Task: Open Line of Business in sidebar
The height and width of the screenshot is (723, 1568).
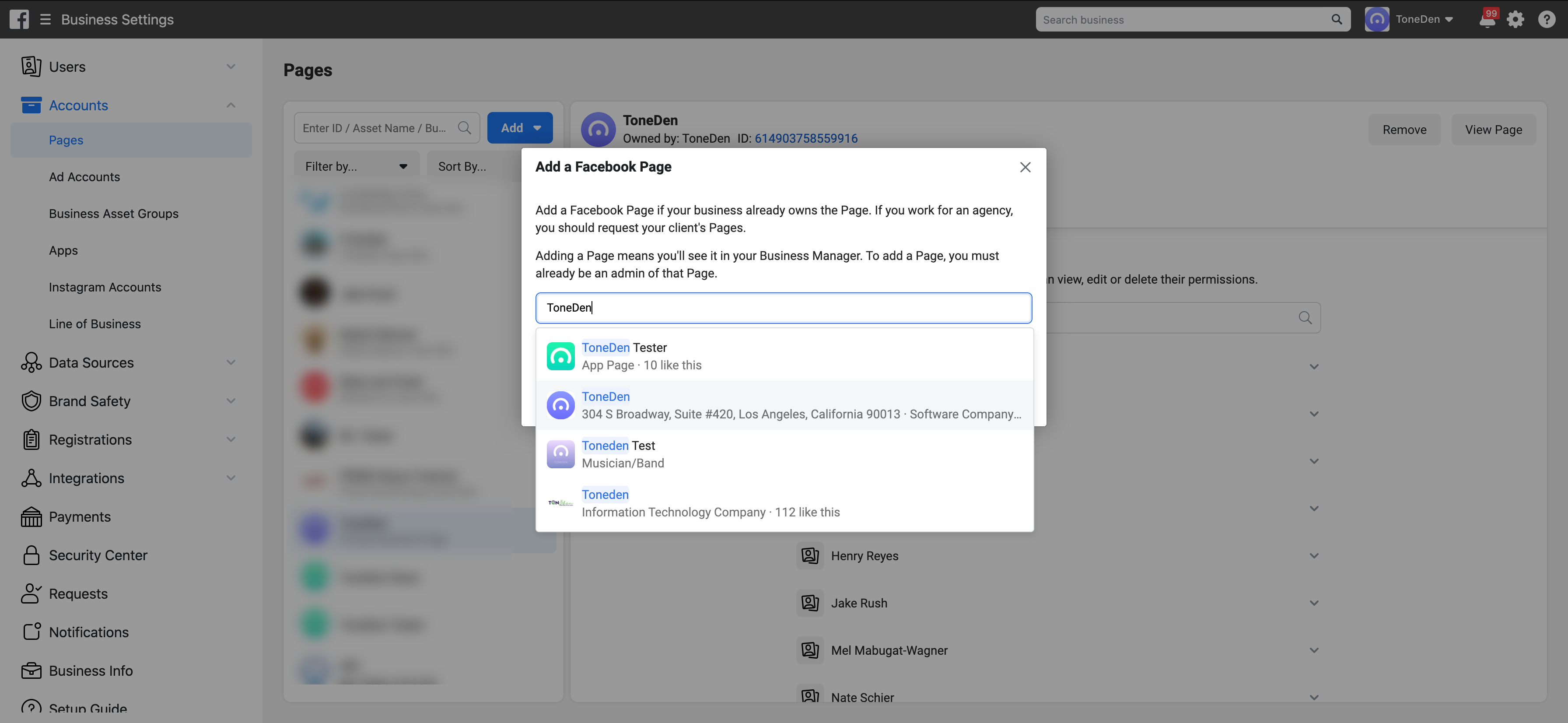Action: point(94,324)
